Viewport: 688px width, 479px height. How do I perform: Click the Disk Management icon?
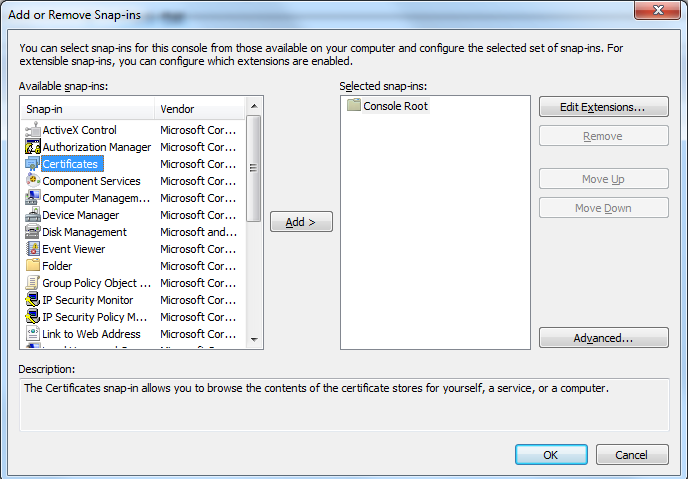[x=33, y=232]
